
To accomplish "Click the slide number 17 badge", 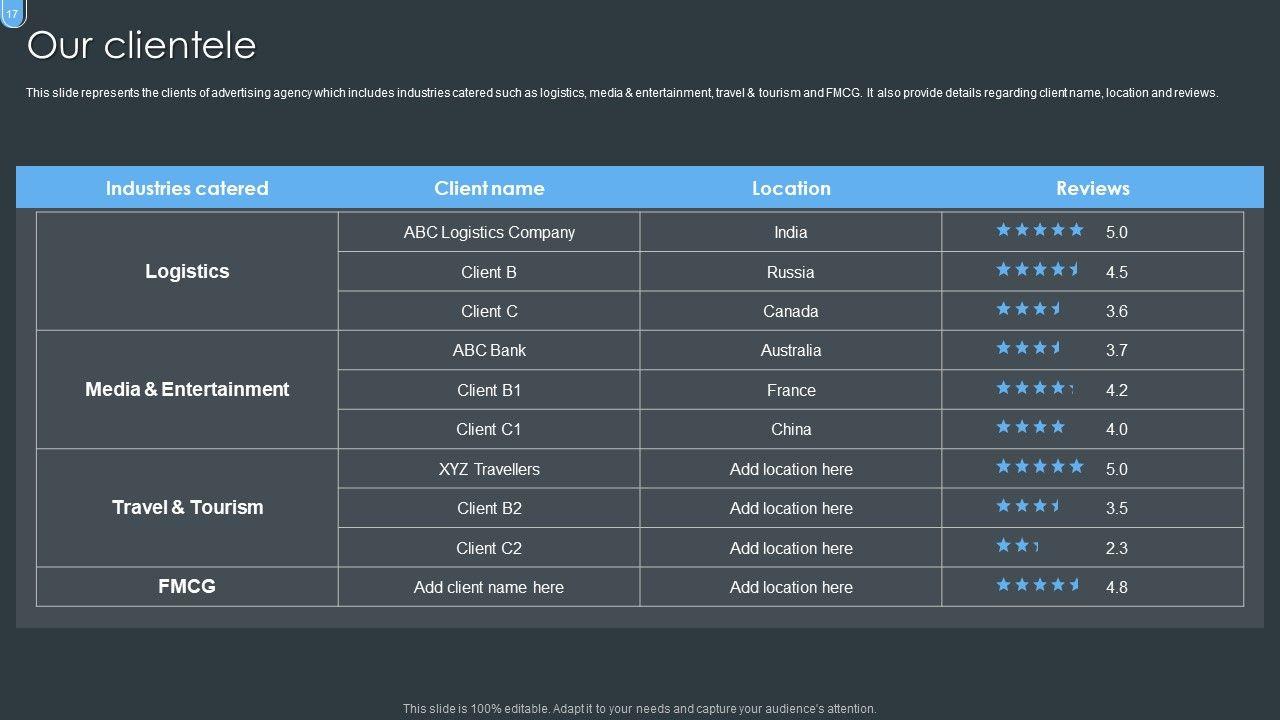I will [12, 13].
